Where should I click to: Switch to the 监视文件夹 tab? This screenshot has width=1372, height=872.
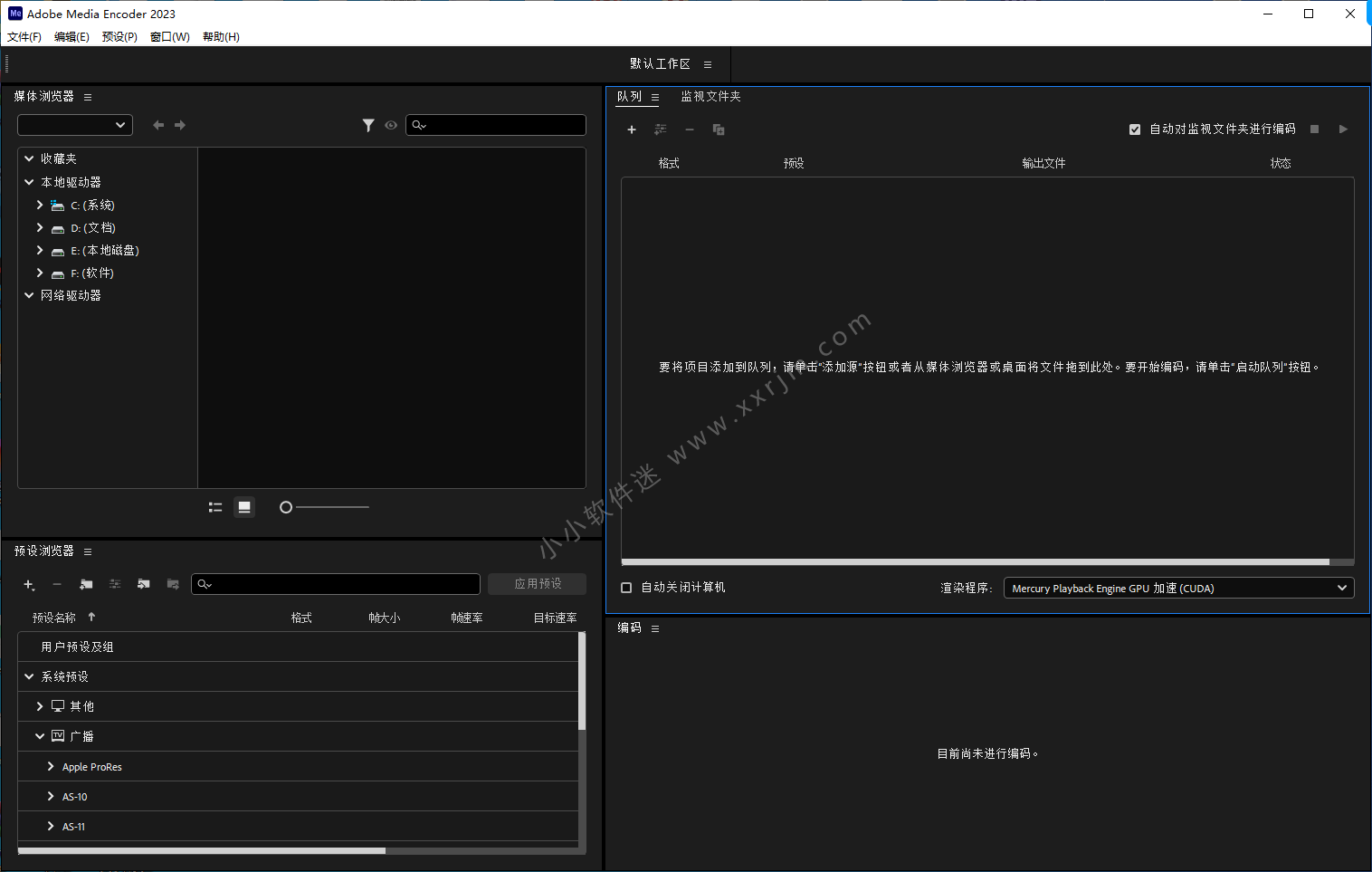tap(710, 97)
